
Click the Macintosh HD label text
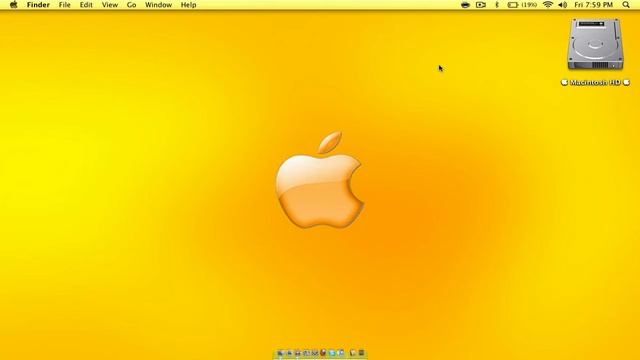[x=595, y=82]
